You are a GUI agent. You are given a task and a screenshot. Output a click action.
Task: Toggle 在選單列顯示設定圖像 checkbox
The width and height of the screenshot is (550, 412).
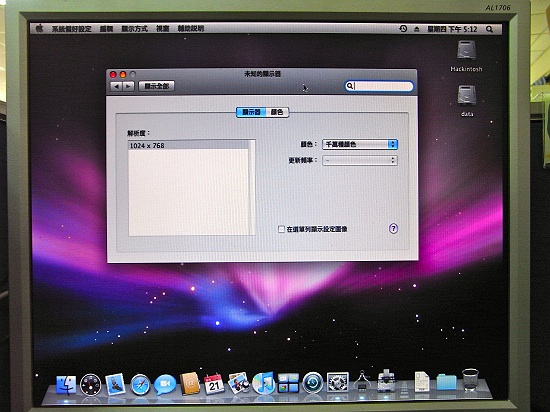281,229
